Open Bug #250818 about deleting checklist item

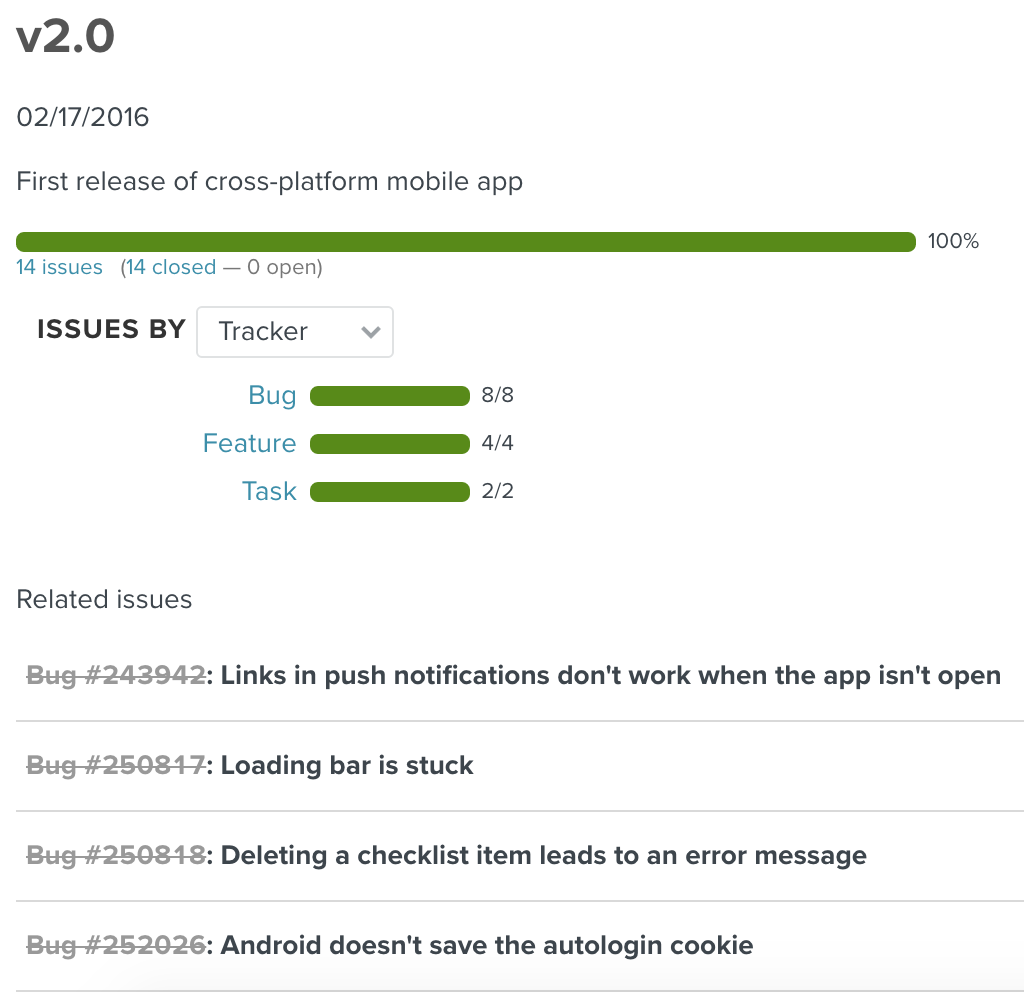coord(116,856)
